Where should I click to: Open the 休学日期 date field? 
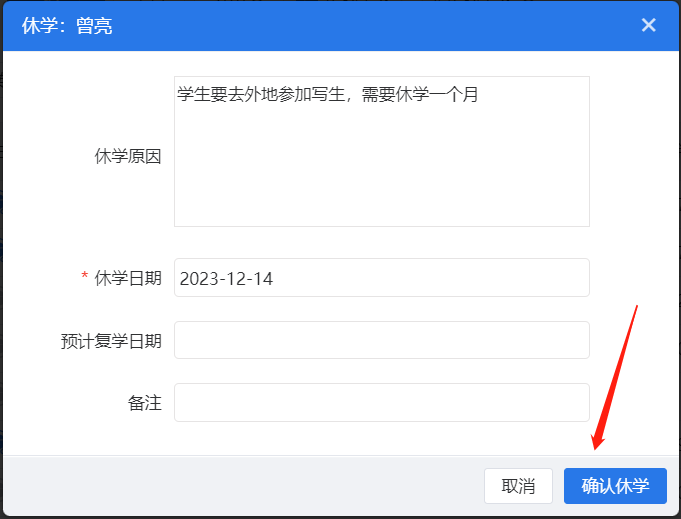pyautogui.click(x=382, y=278)
